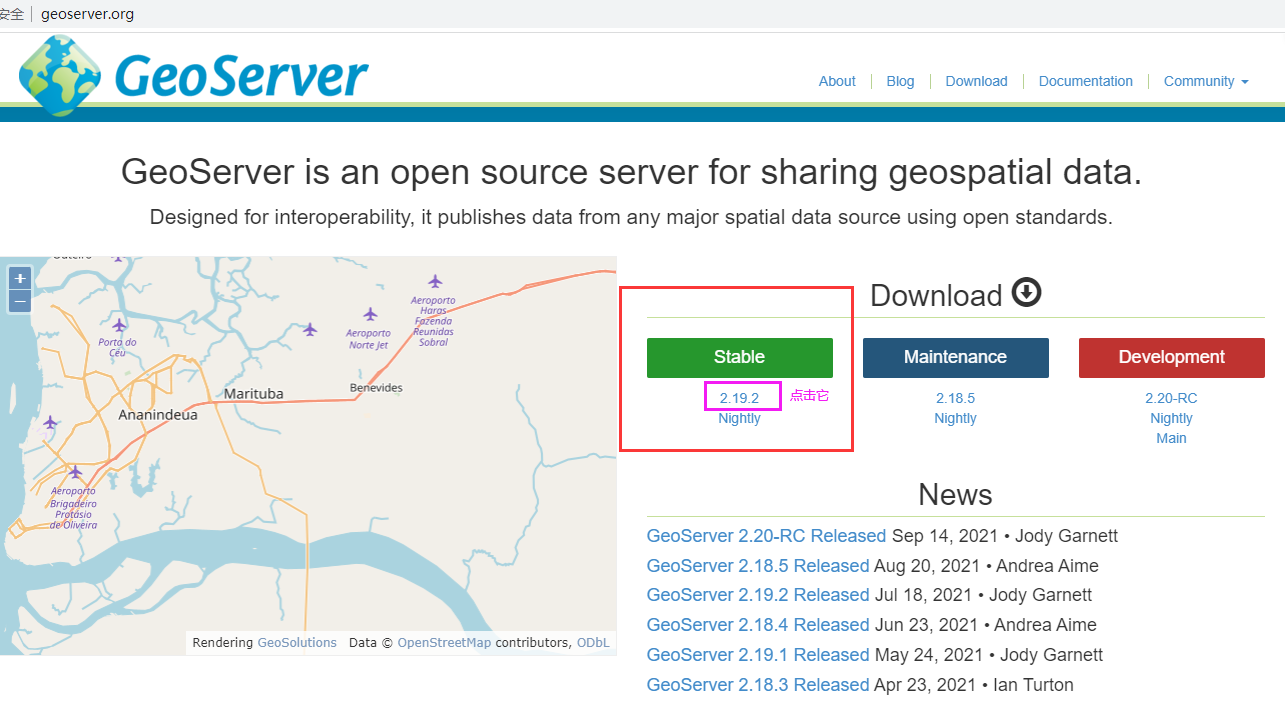Image resolution: width=1285 pixels, height=707 pixels.
Task: Click the airplane marker at Aeroporto Norte Jet
Action: 371,312
